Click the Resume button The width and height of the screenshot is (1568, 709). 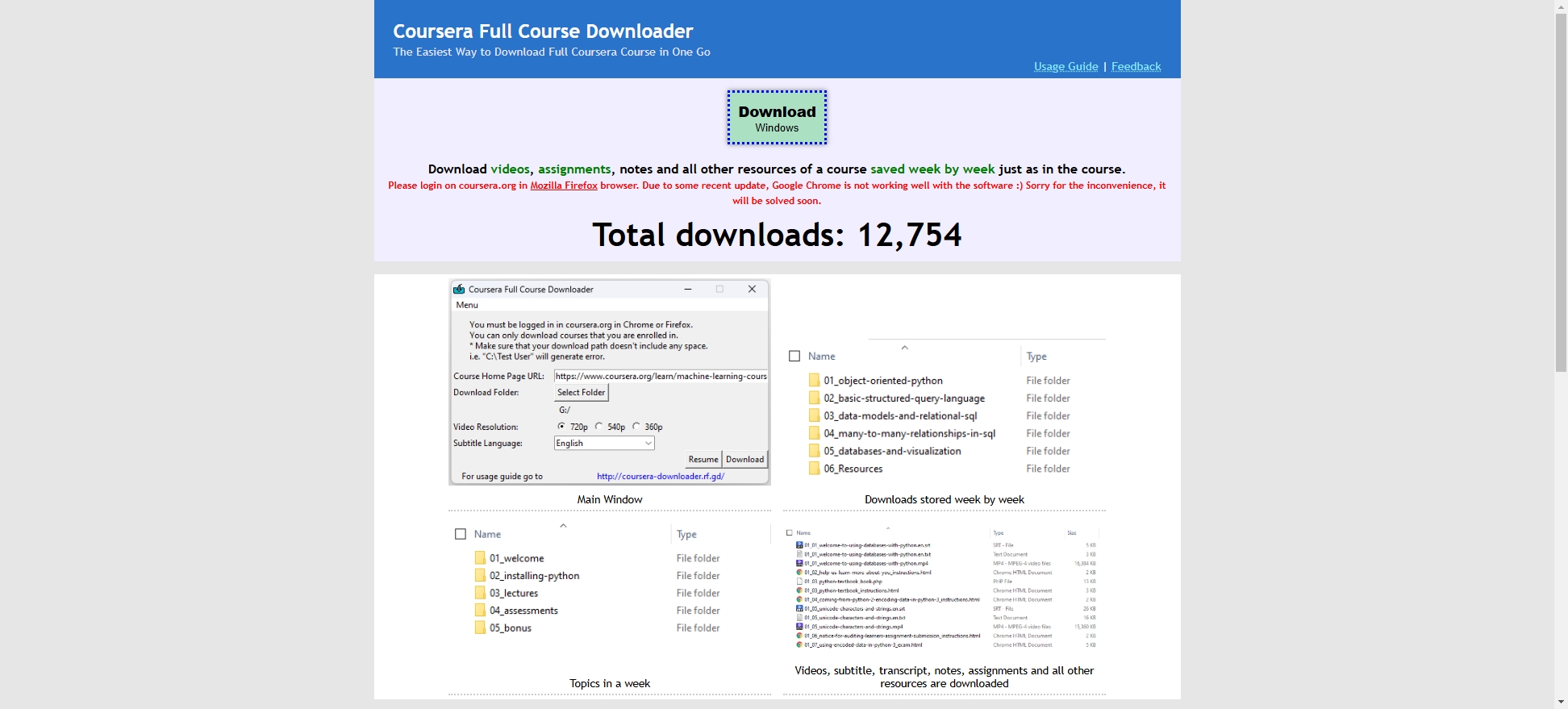pyautogui.click(x=703, y=459)
